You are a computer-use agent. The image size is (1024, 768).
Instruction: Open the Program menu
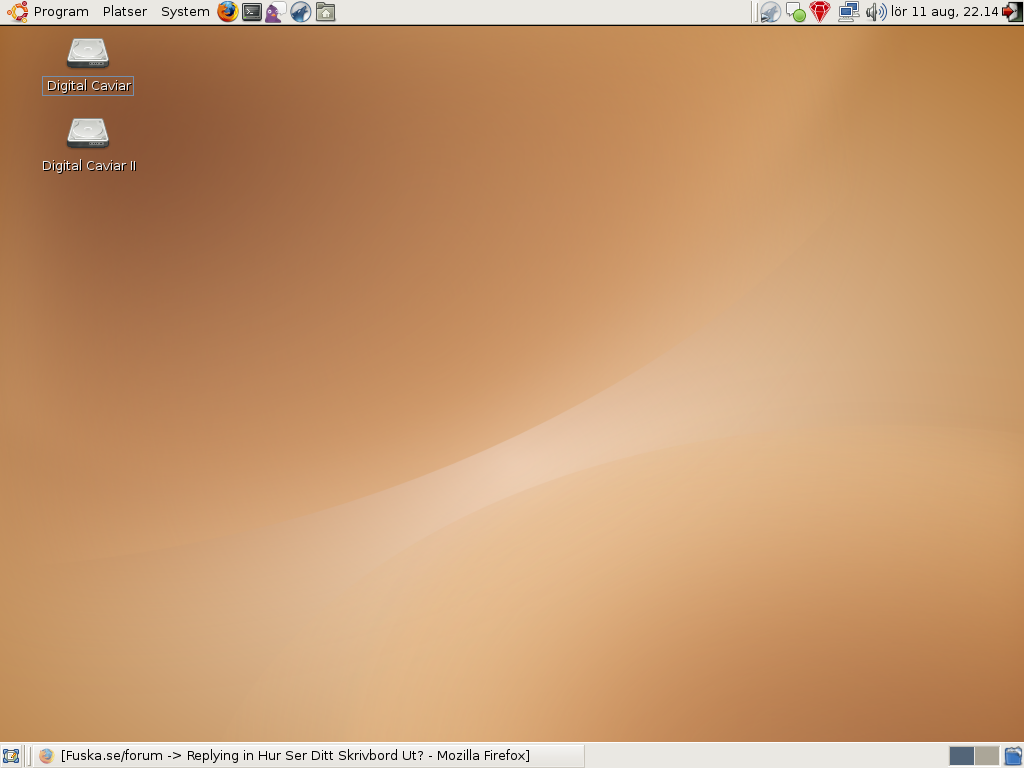[x=61, y=12]
